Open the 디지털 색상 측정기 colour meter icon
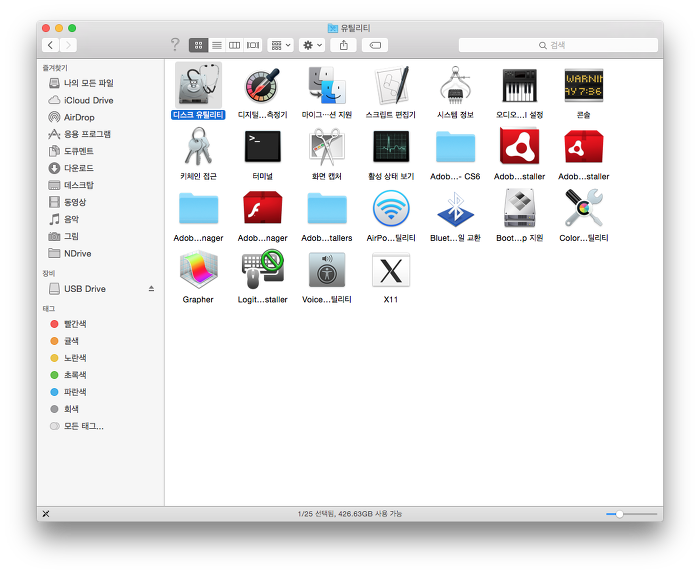The image size is (700, 574). tap(262, 85)
